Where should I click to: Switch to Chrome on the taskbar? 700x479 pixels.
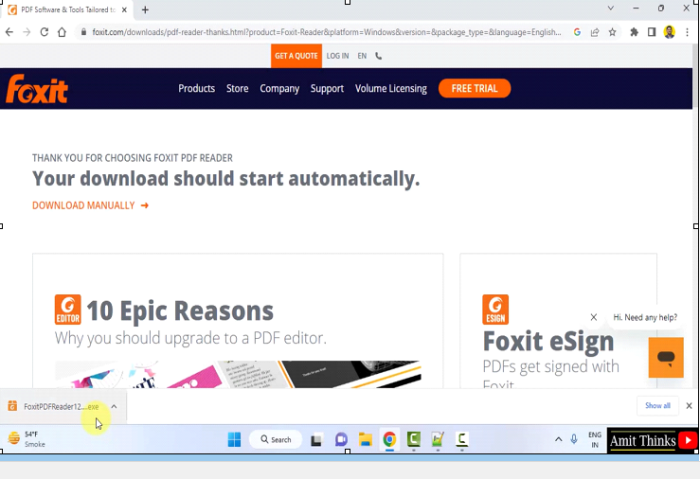[x=389, y=440]
